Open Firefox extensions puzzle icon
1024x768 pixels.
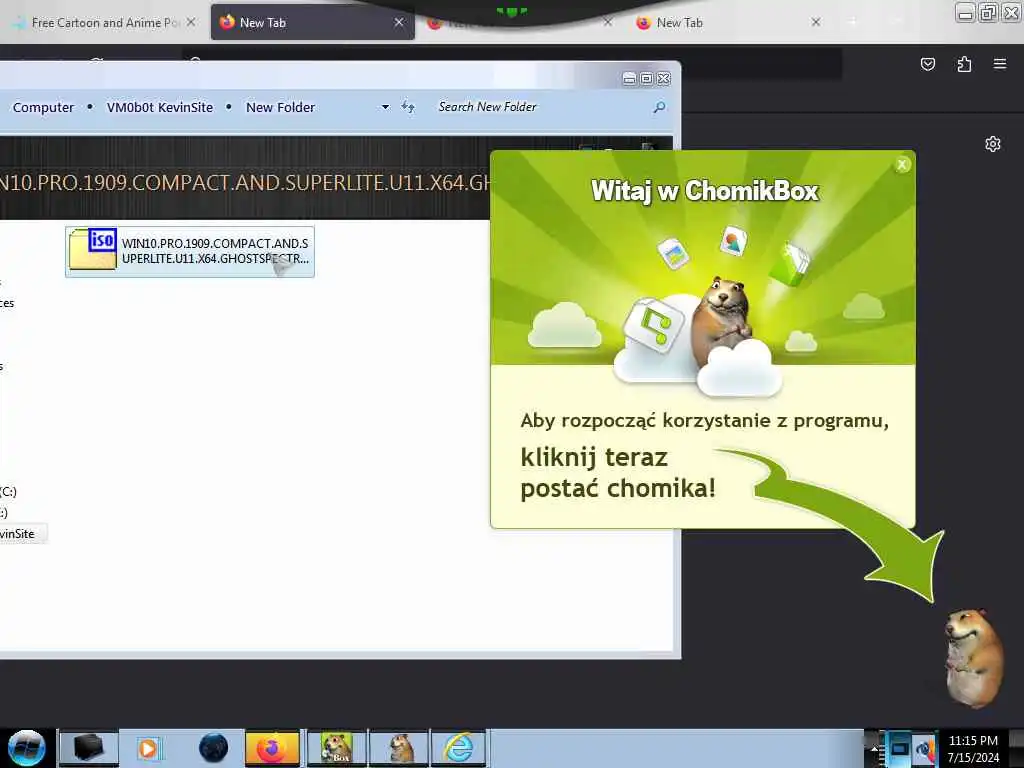(x=964, y=64)
